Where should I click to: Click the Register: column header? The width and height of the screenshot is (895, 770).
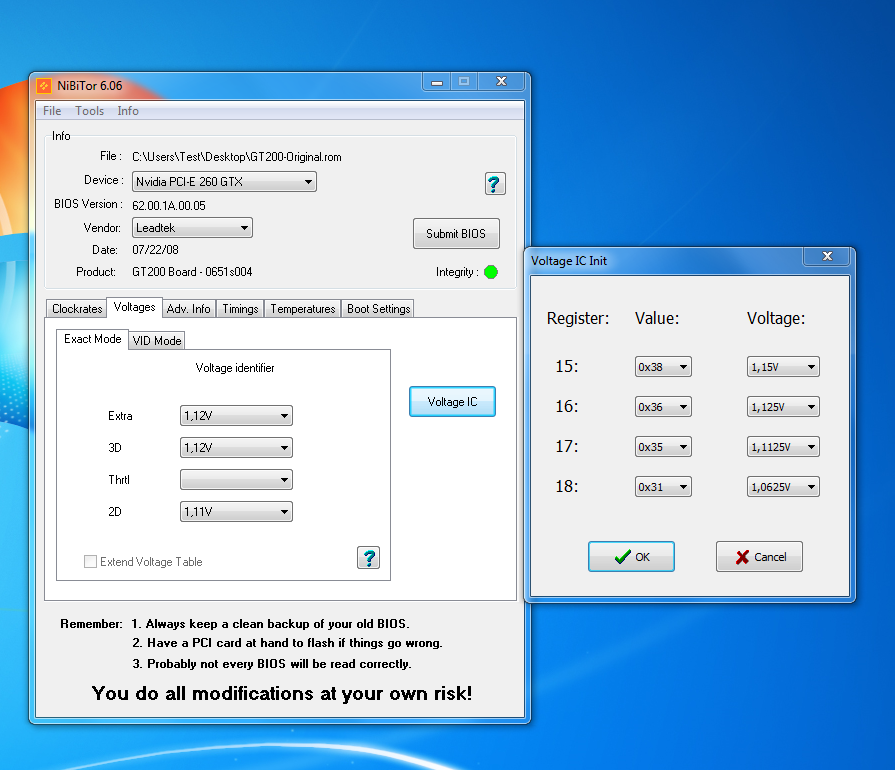578,319
